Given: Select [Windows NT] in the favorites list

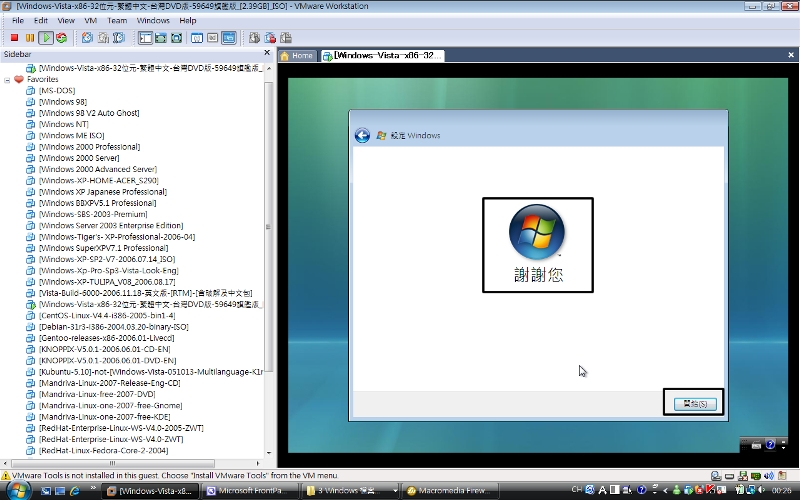Looking at the screenshot, I should [64, 124].
